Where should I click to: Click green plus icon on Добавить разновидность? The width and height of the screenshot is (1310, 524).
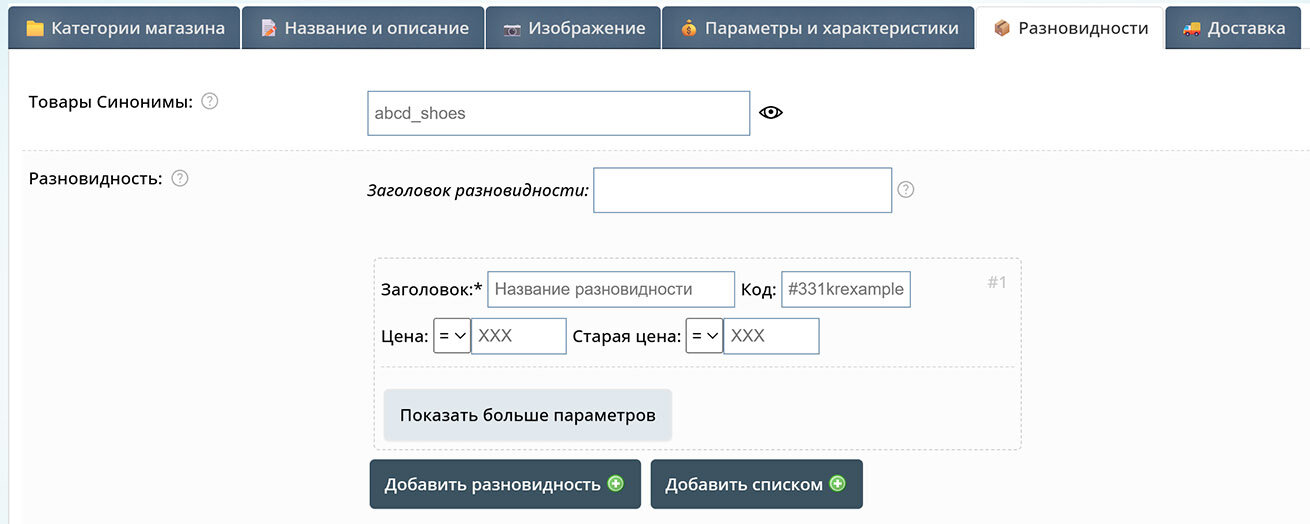[616, 484]
